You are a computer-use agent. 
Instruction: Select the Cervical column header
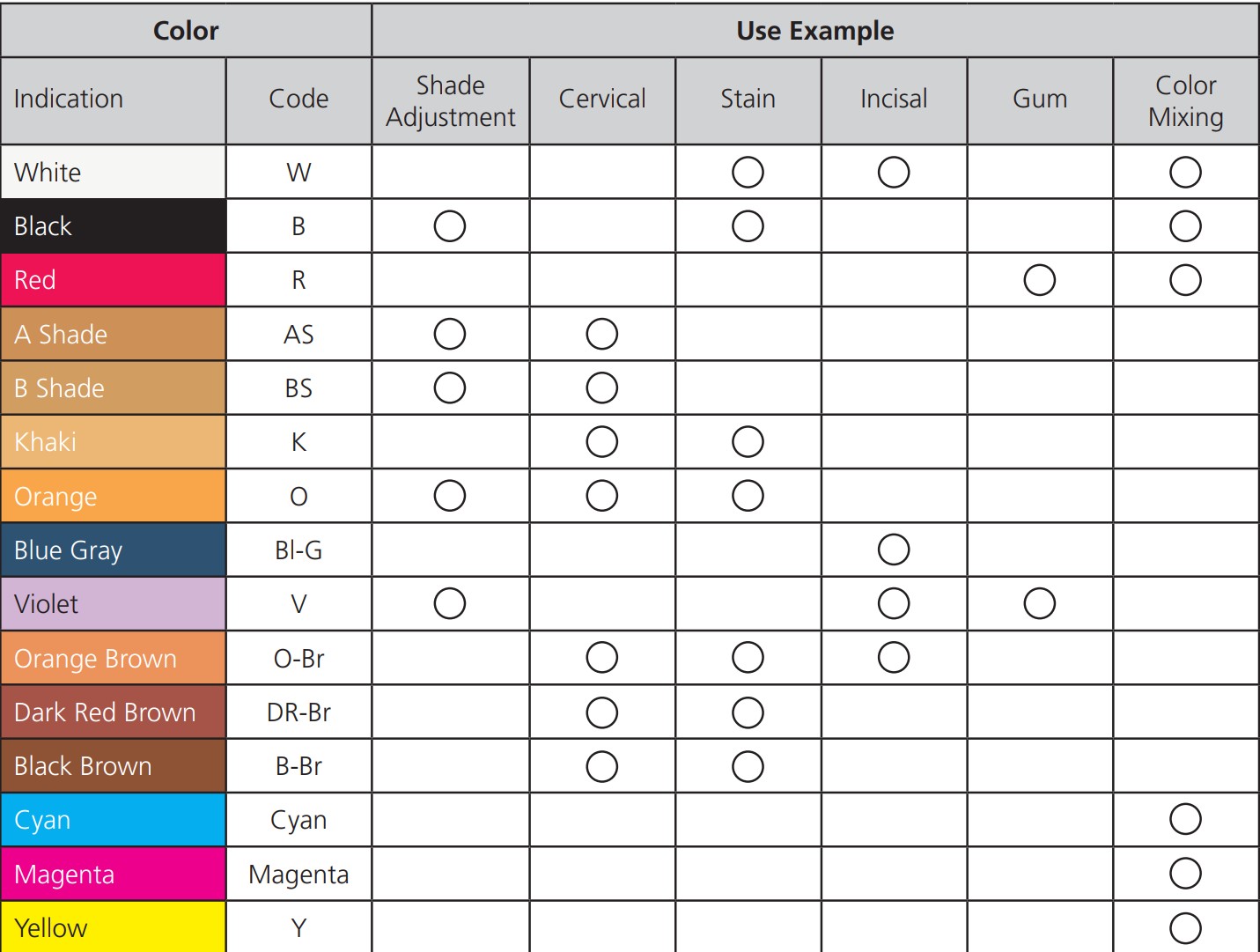602,100
